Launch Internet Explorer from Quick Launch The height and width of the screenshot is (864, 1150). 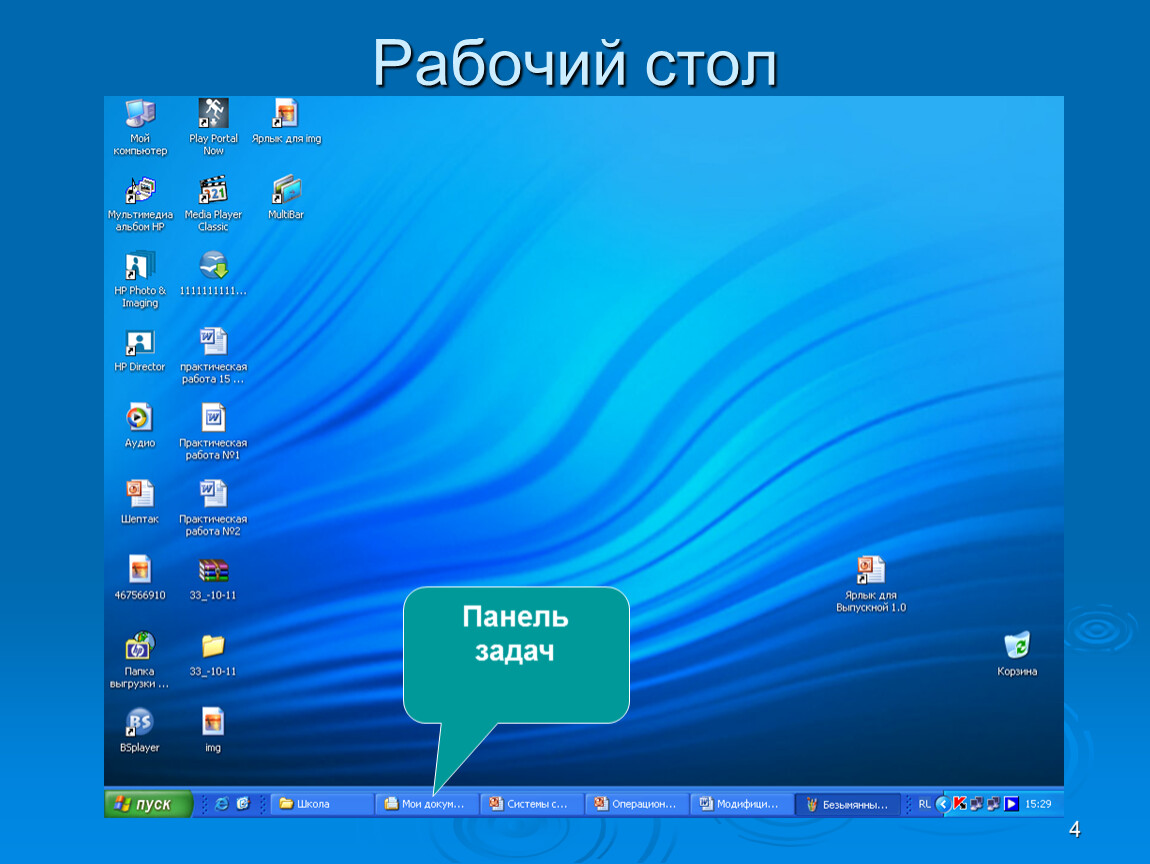click(222, 804)
